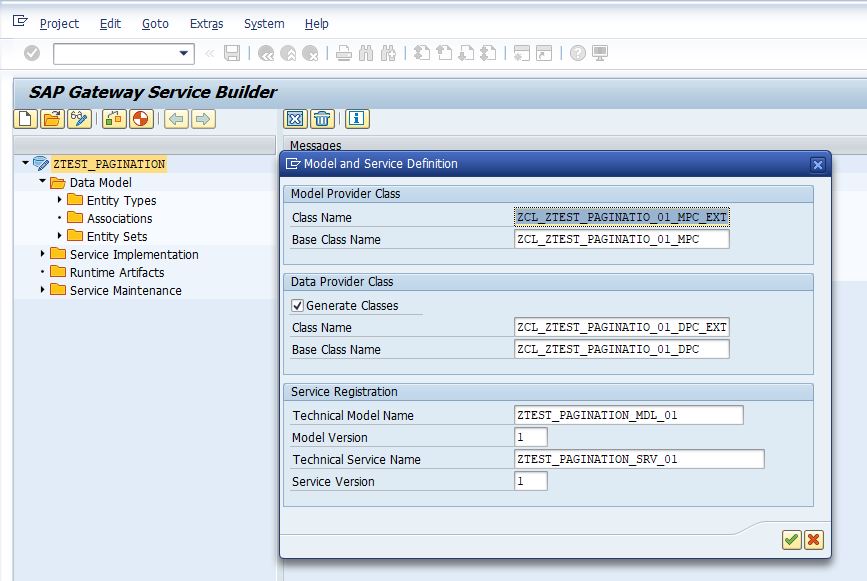Toggle the Generate Classes checkbox
The height and width of the screenshot is (581, 867).
297,305
